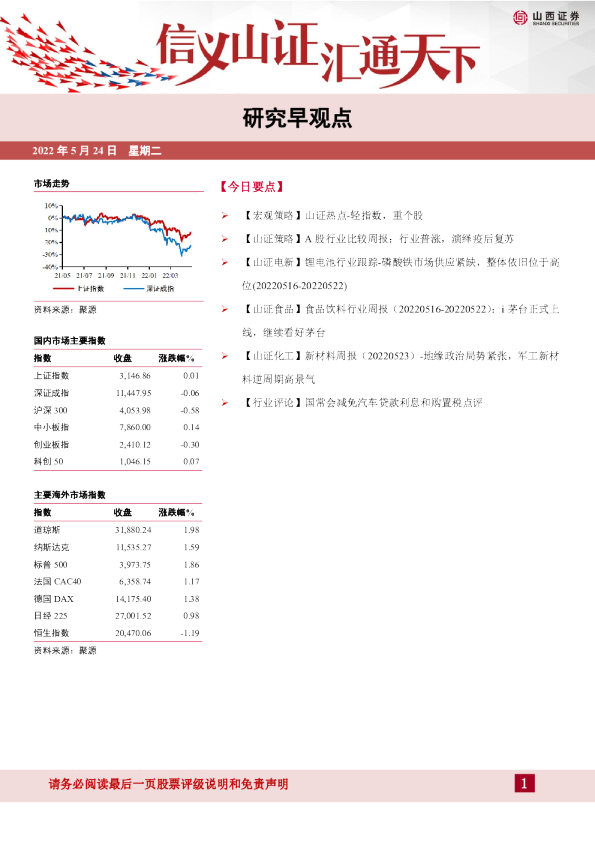Click the page number 1 badge
The width and height of the screenshot is (595, 842).
(x=524, y=783)
